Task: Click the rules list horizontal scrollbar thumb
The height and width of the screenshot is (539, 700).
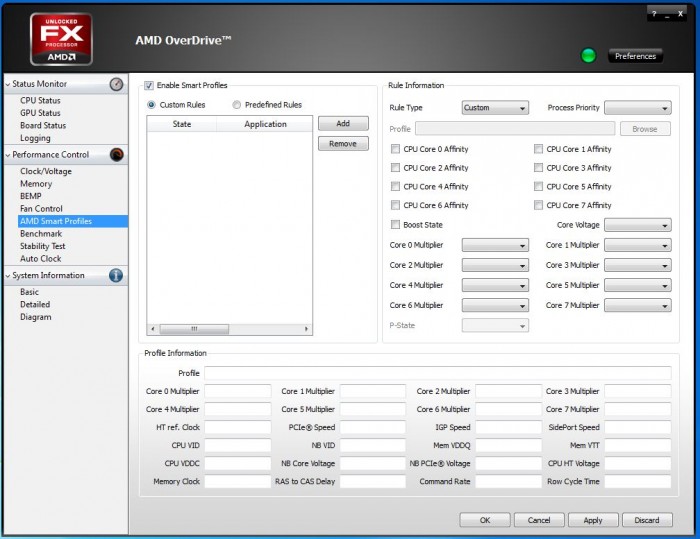Action: tap(194, 329)
